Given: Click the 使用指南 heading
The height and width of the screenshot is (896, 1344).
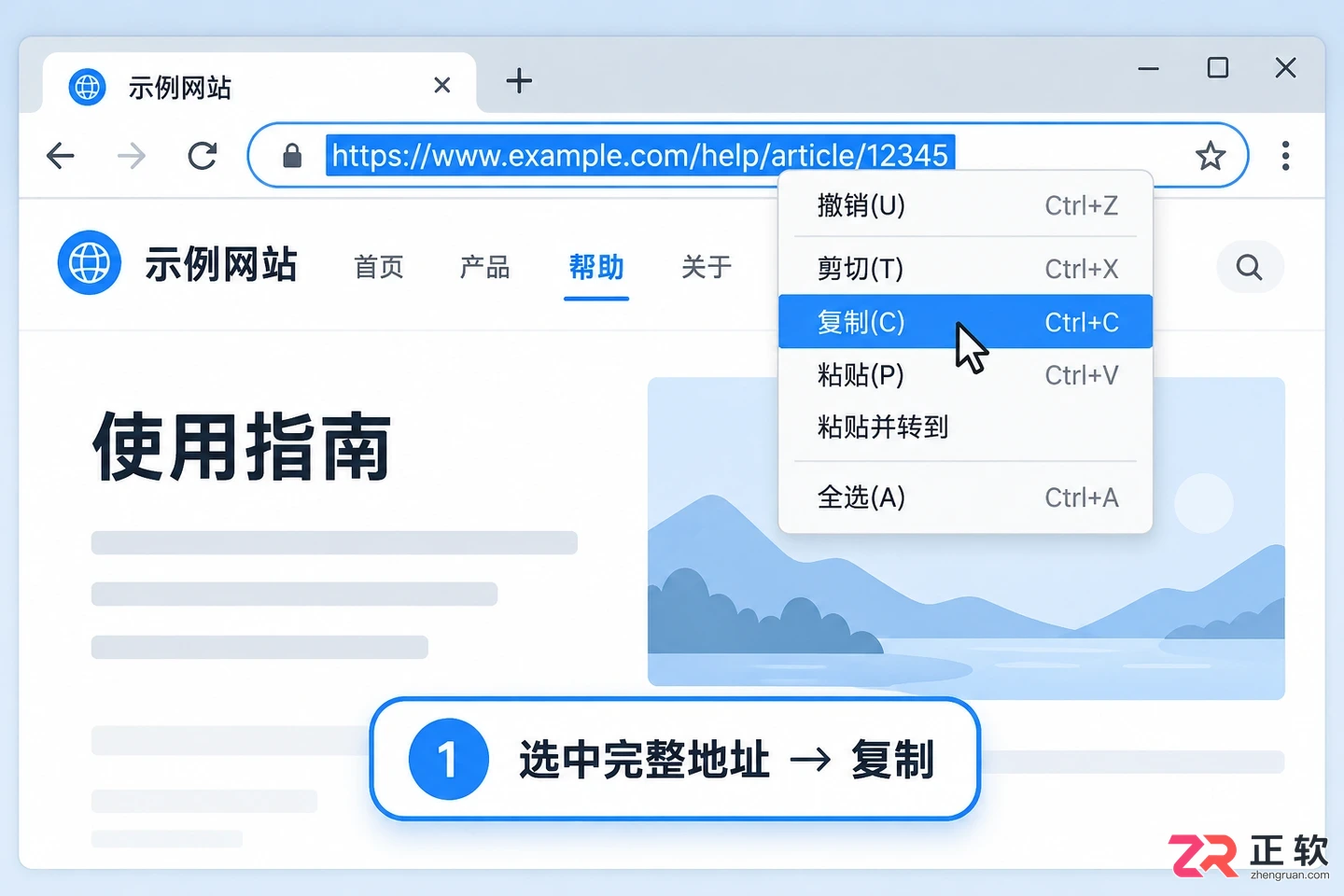Looking at the screenshot, I should point(243,448).
